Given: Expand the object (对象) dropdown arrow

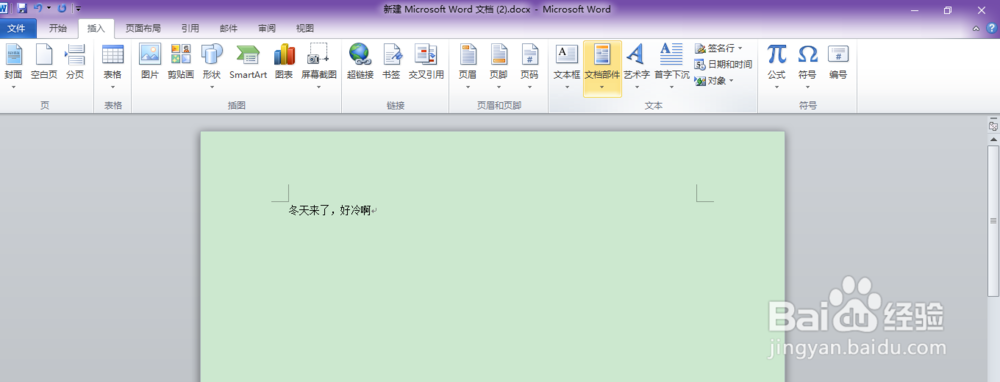Looking at the screenshot, I should pyautogui.click(x=731, y=81).
